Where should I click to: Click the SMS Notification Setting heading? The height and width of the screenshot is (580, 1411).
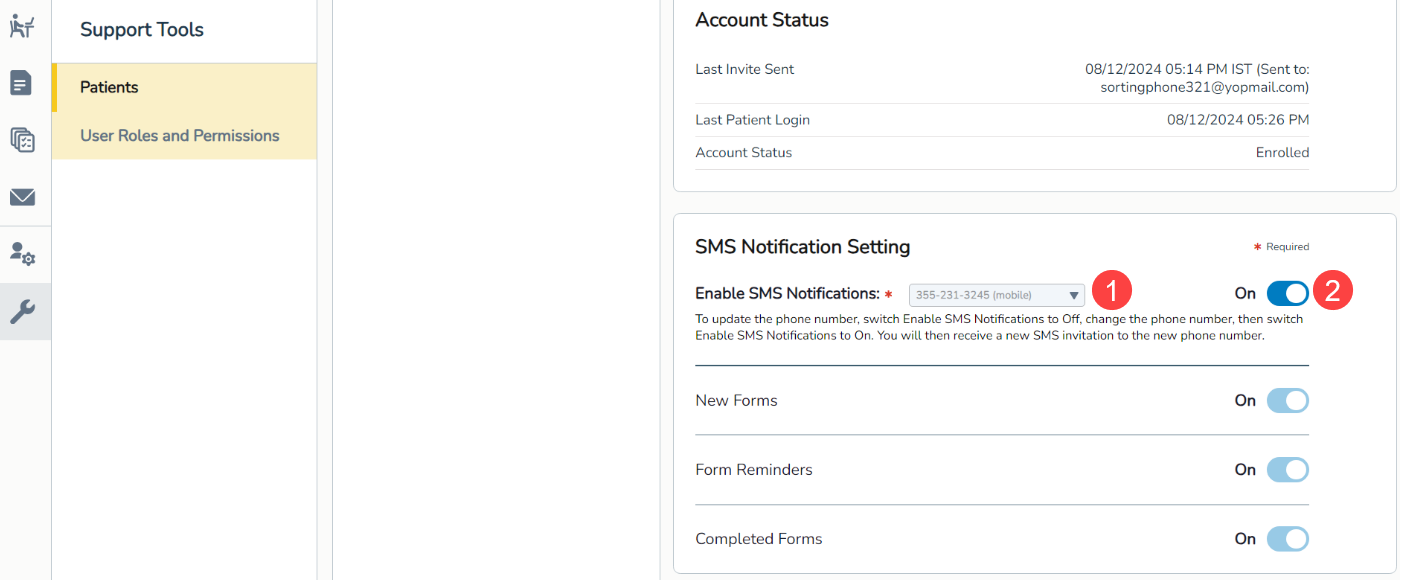pyautogui.click(x=802, y=246)
